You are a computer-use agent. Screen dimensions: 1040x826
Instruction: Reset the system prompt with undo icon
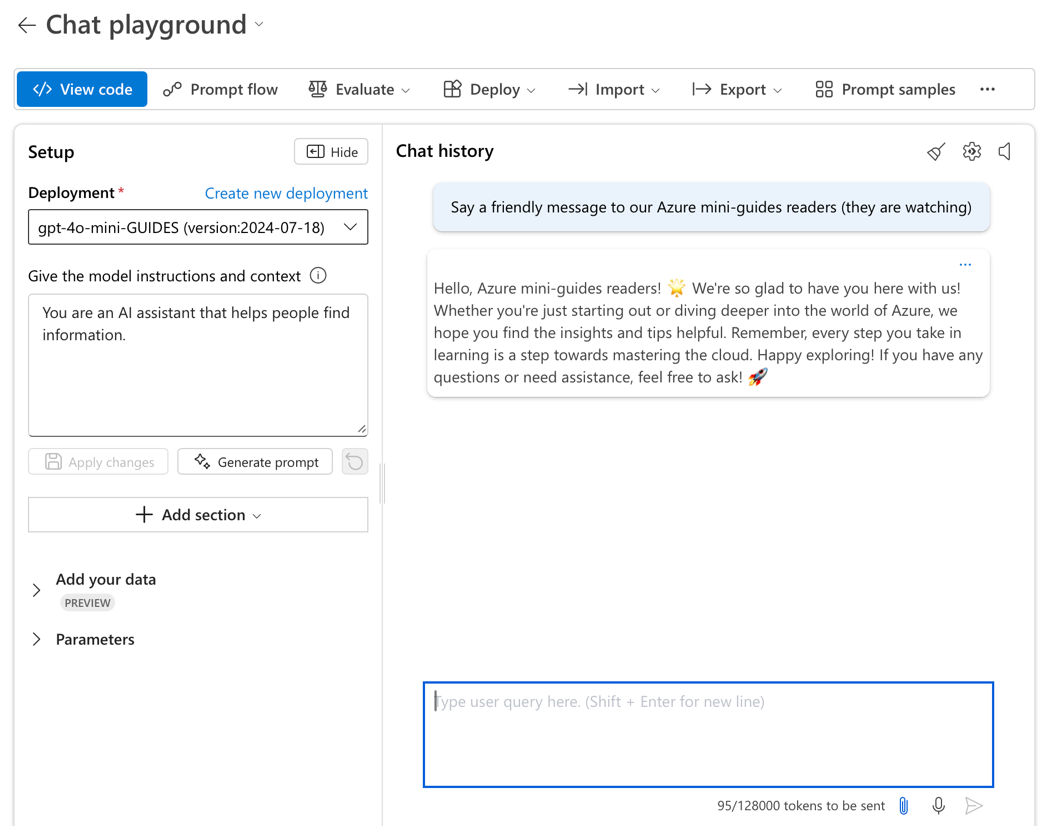click(x=355, y=462)
